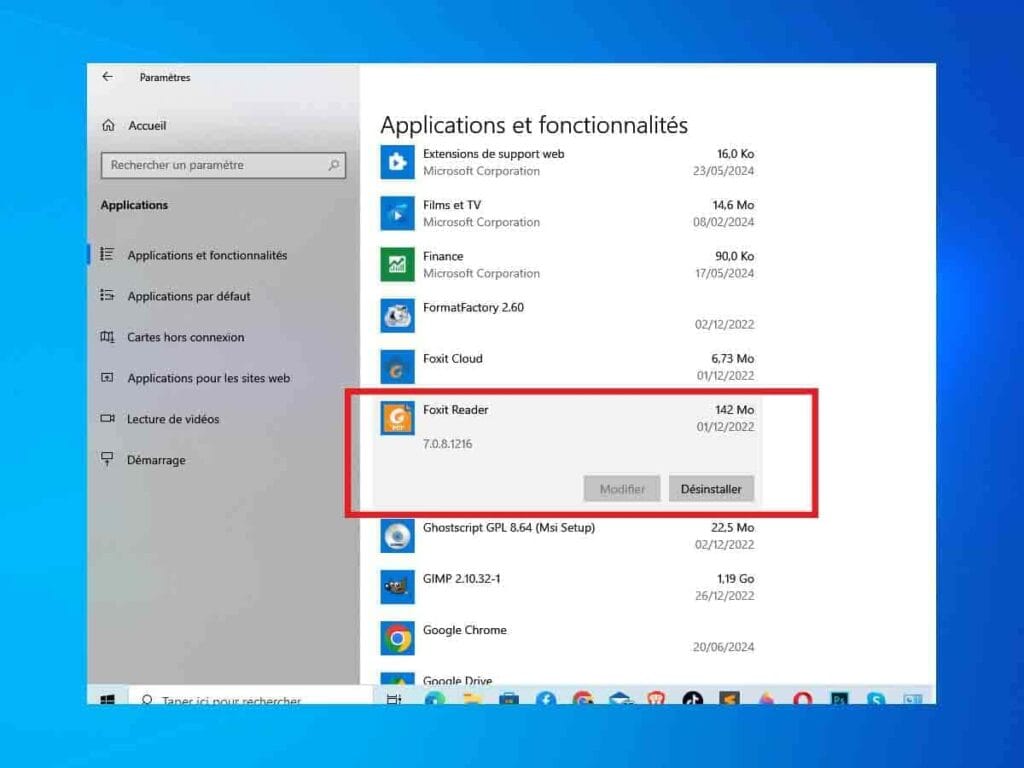Click the Ghostscript GPL app icon
1024x768 pixels.
pyautogui.click(x=397, y=536)
